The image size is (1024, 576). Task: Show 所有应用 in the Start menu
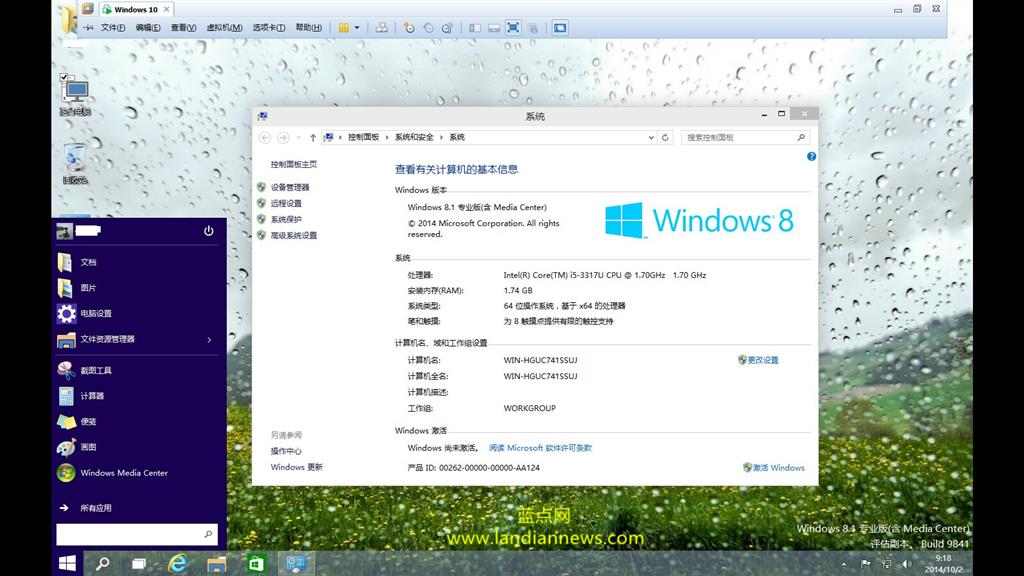pos(136,507)
